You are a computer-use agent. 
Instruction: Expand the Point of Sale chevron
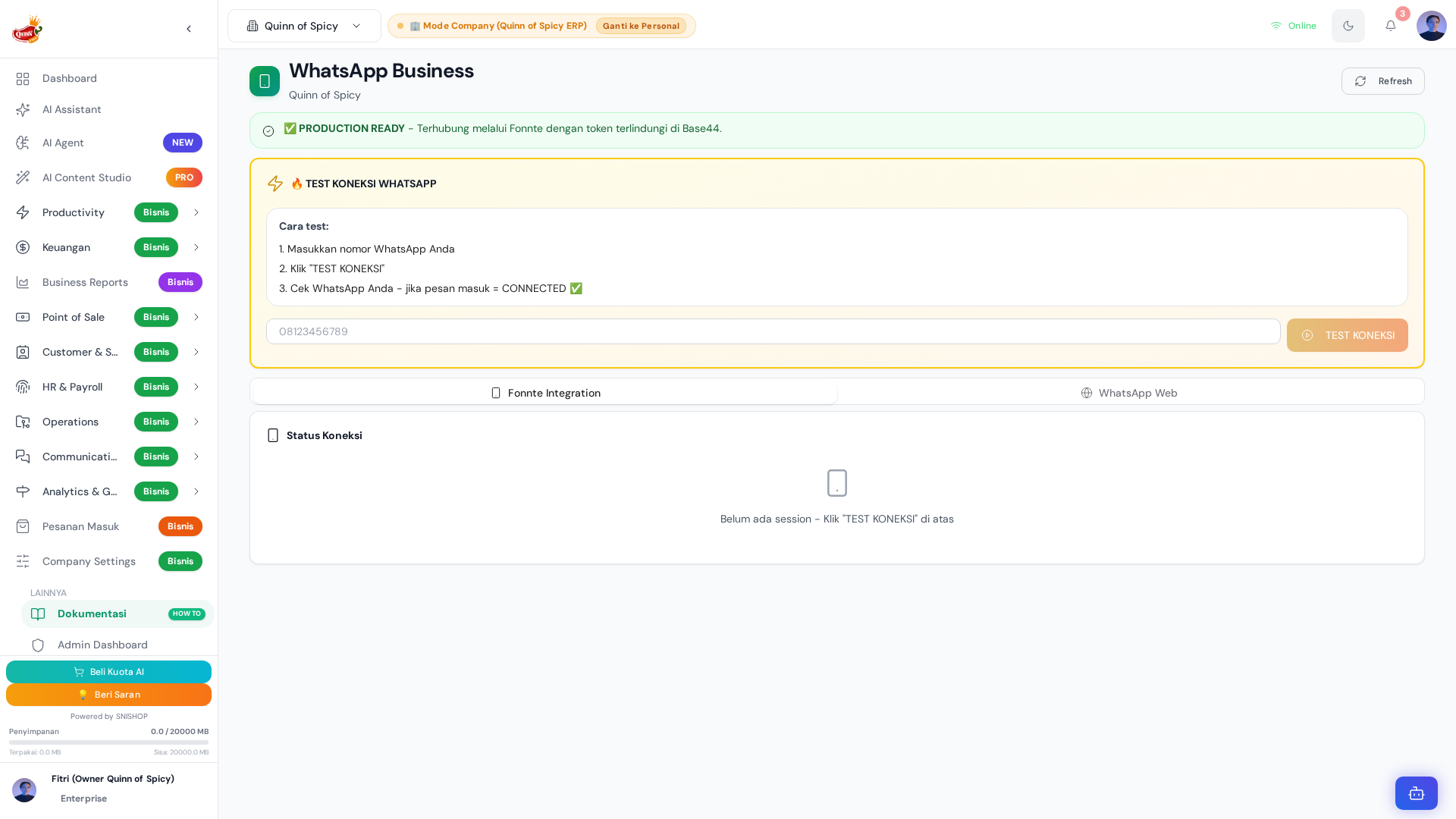point(196,317)
